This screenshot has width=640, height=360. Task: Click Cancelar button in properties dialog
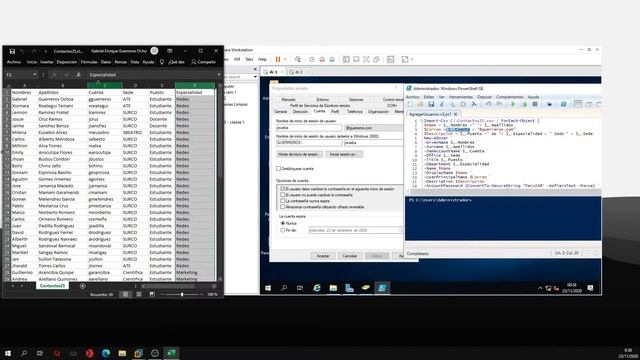coord(350,256)
